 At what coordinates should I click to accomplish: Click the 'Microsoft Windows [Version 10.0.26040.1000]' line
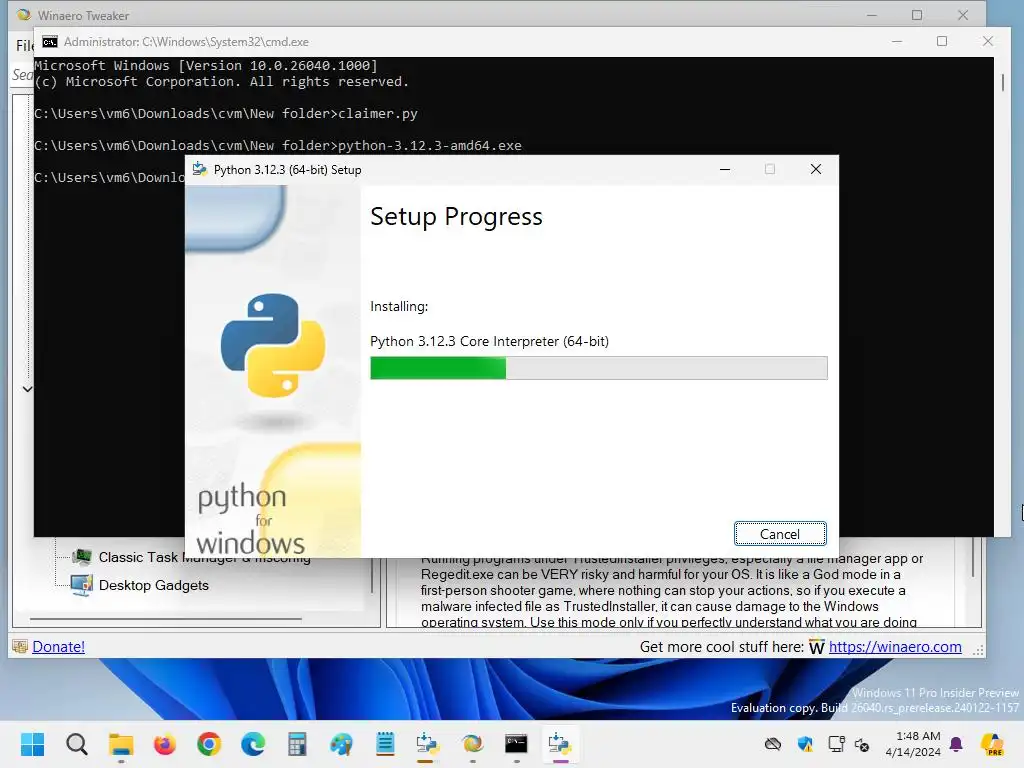tap(206, 65)
